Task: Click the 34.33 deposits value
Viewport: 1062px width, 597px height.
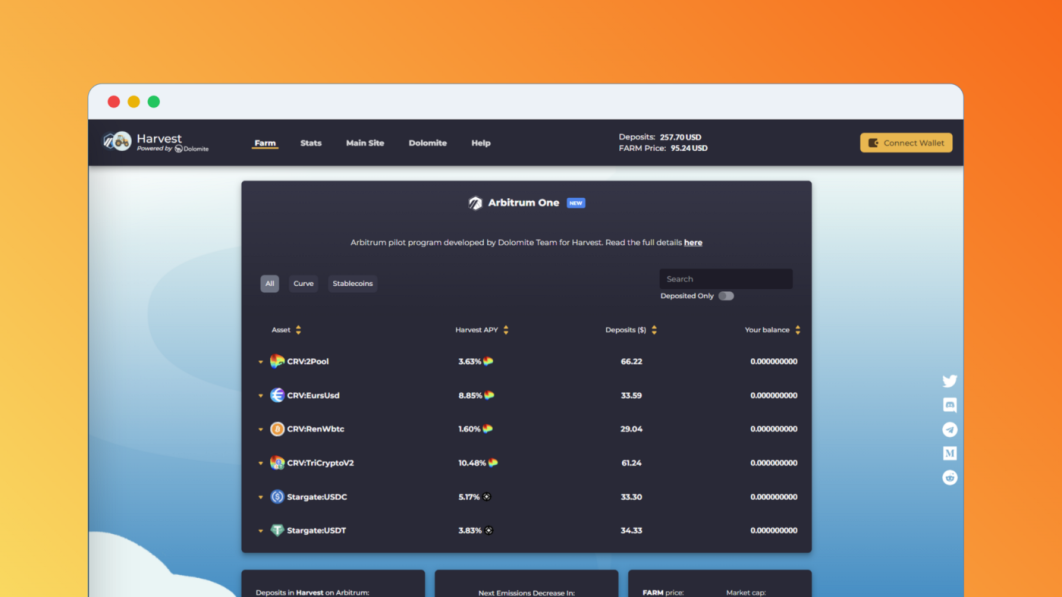Action: click(631, 531)
